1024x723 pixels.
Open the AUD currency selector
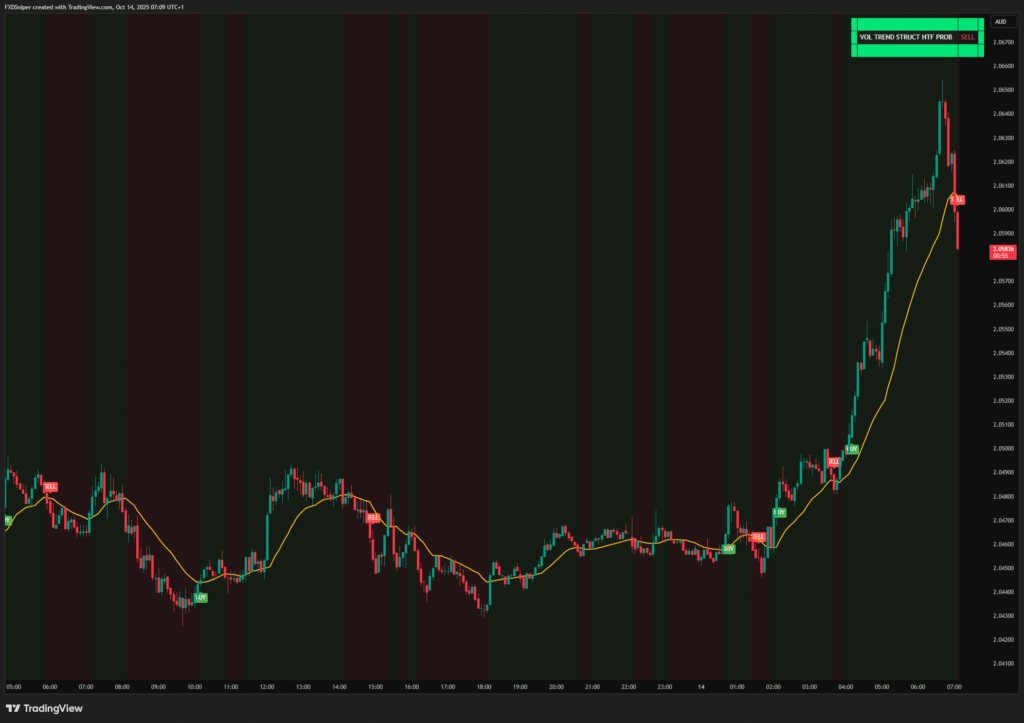[x=1000, y=21]
